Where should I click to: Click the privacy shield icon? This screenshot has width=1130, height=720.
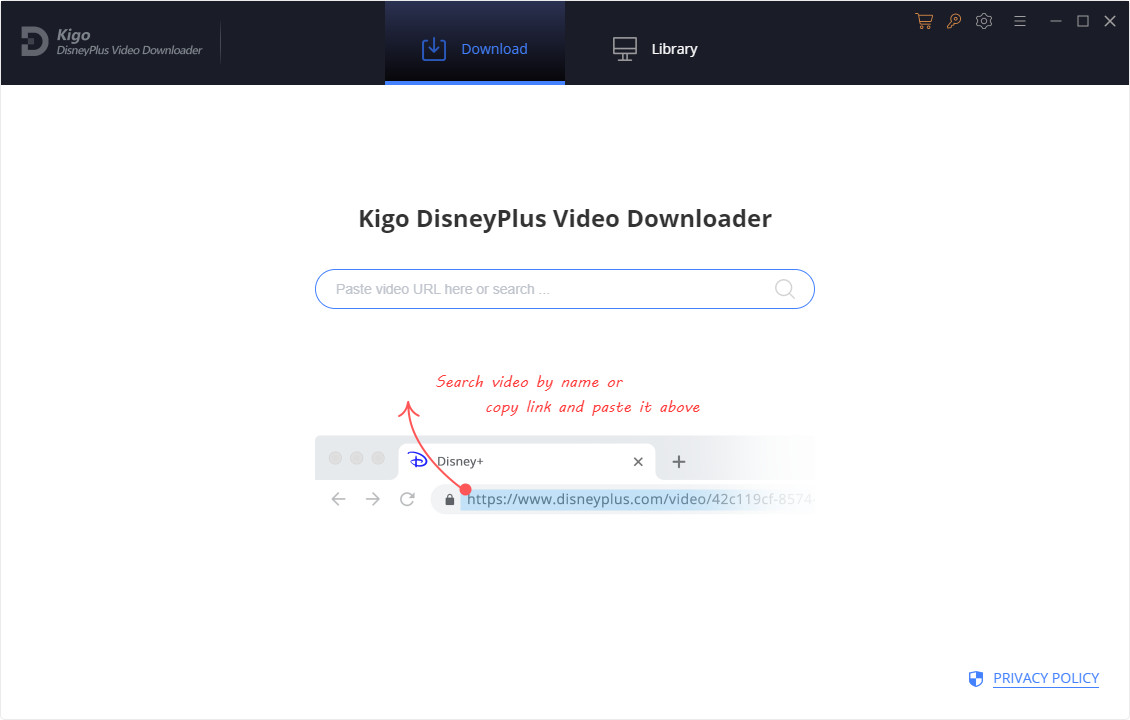coord(976,678)
